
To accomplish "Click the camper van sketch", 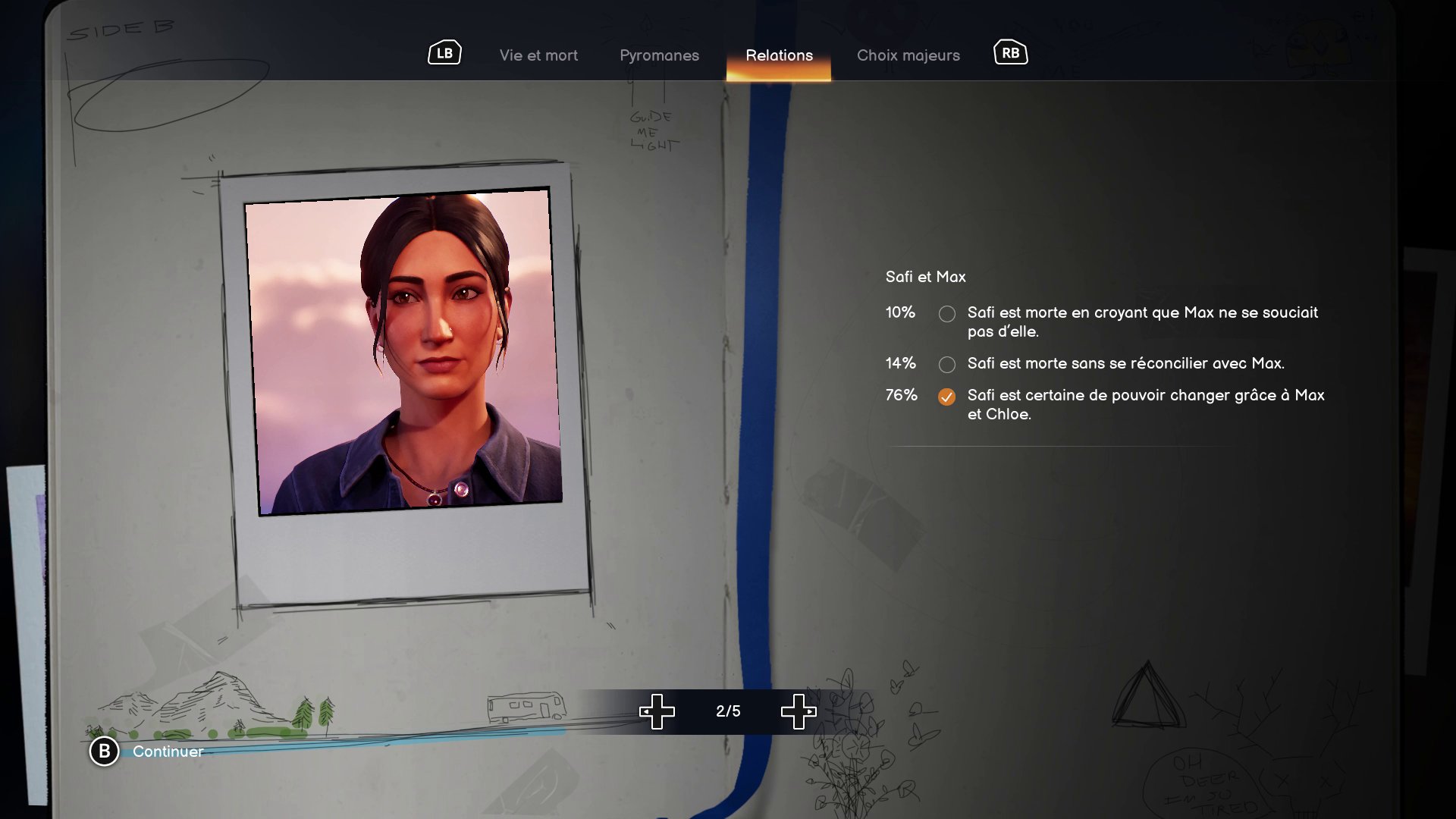I will click(526, 707).
